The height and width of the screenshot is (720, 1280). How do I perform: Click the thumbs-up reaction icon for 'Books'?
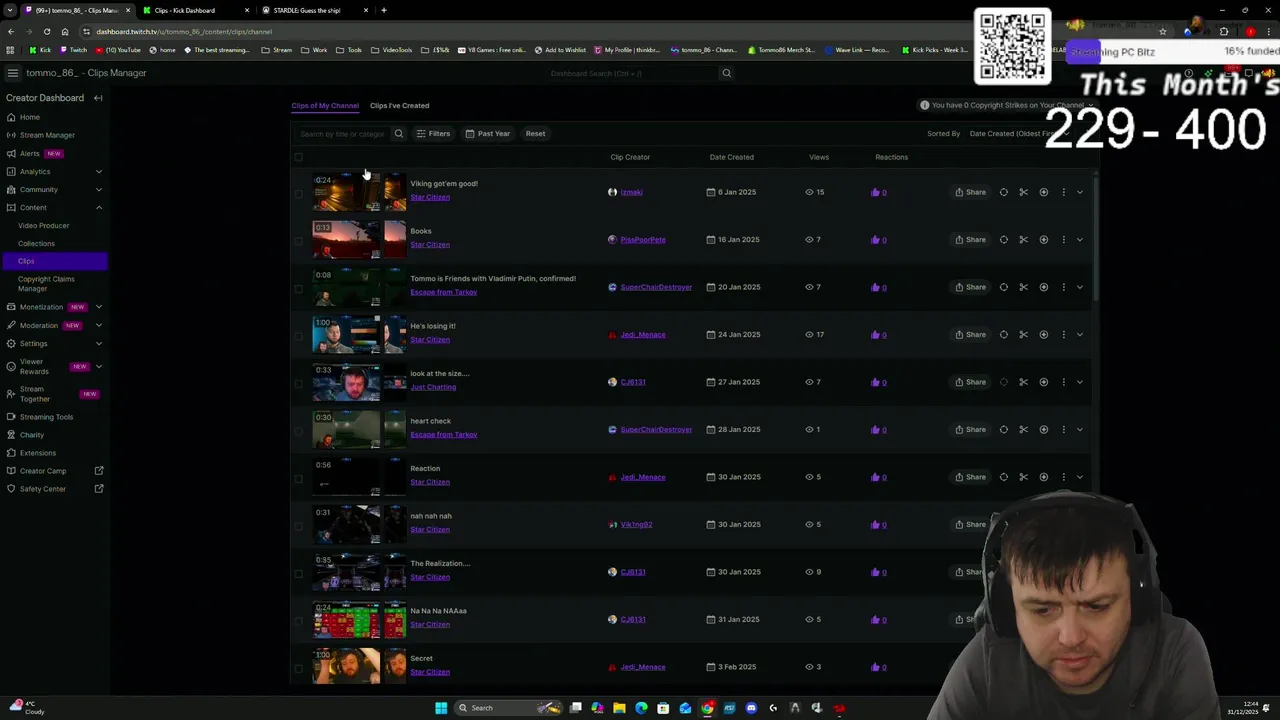pos(875,240)
